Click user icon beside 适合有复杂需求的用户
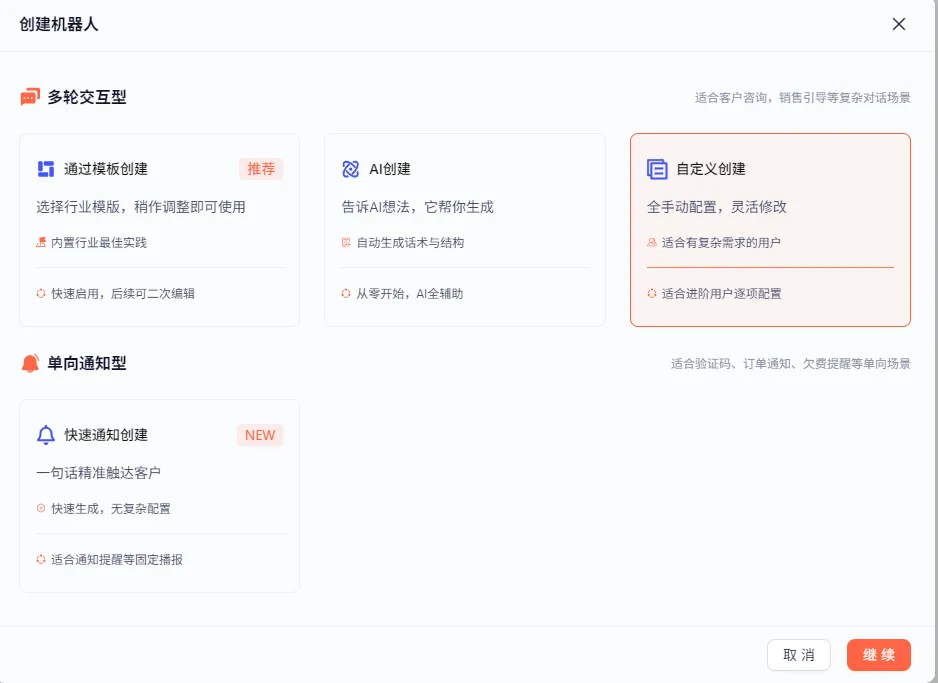Image resolution: width=938 pixels, height=683 pixels. pos(651,242)
